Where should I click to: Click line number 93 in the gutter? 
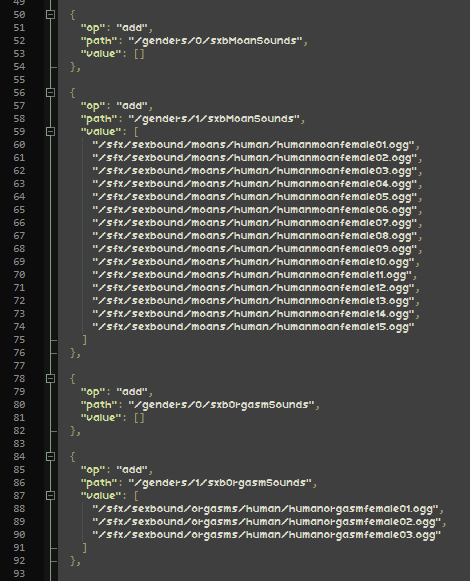(19, 574)
